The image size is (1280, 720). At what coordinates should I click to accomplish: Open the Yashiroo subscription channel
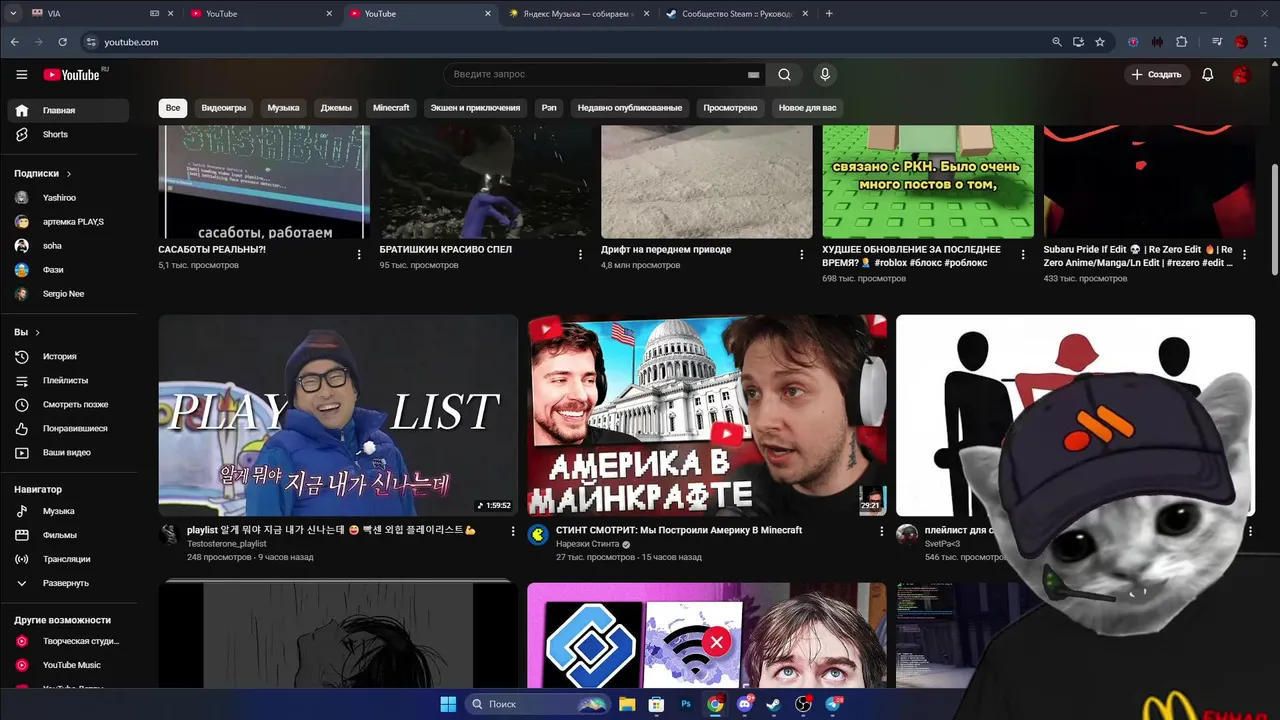tap(68, 198)
